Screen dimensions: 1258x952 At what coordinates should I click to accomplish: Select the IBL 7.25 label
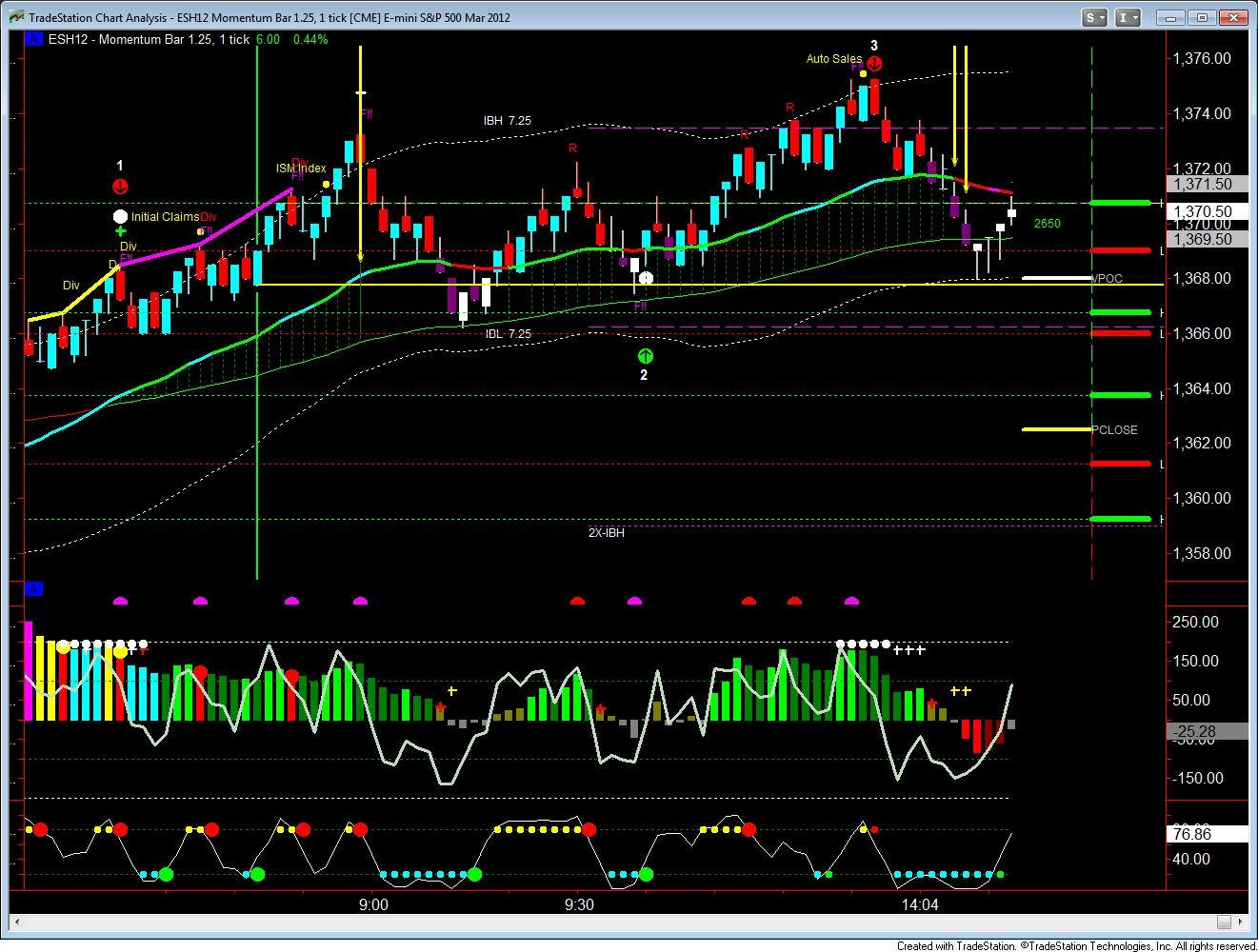point(508,334)
